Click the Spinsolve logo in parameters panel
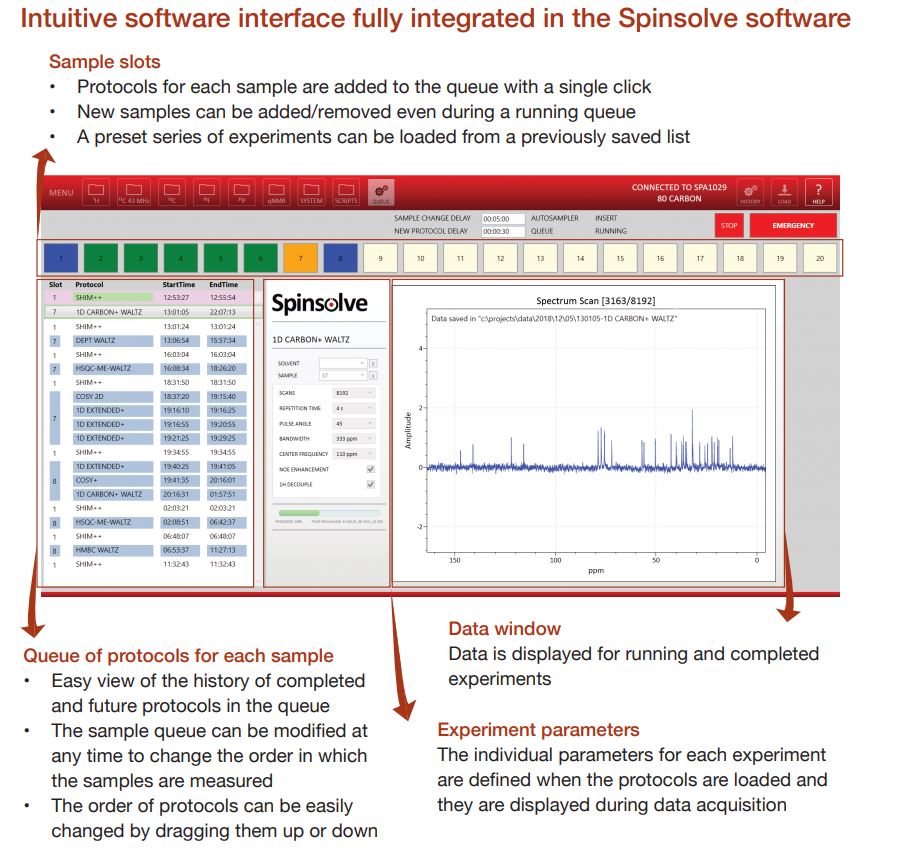The image size is (898, 852). click(320, 303)
